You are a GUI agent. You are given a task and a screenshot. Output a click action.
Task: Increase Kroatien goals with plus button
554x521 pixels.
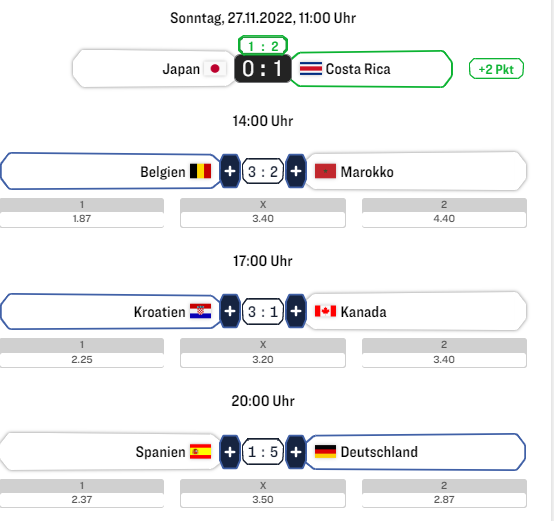230,311
